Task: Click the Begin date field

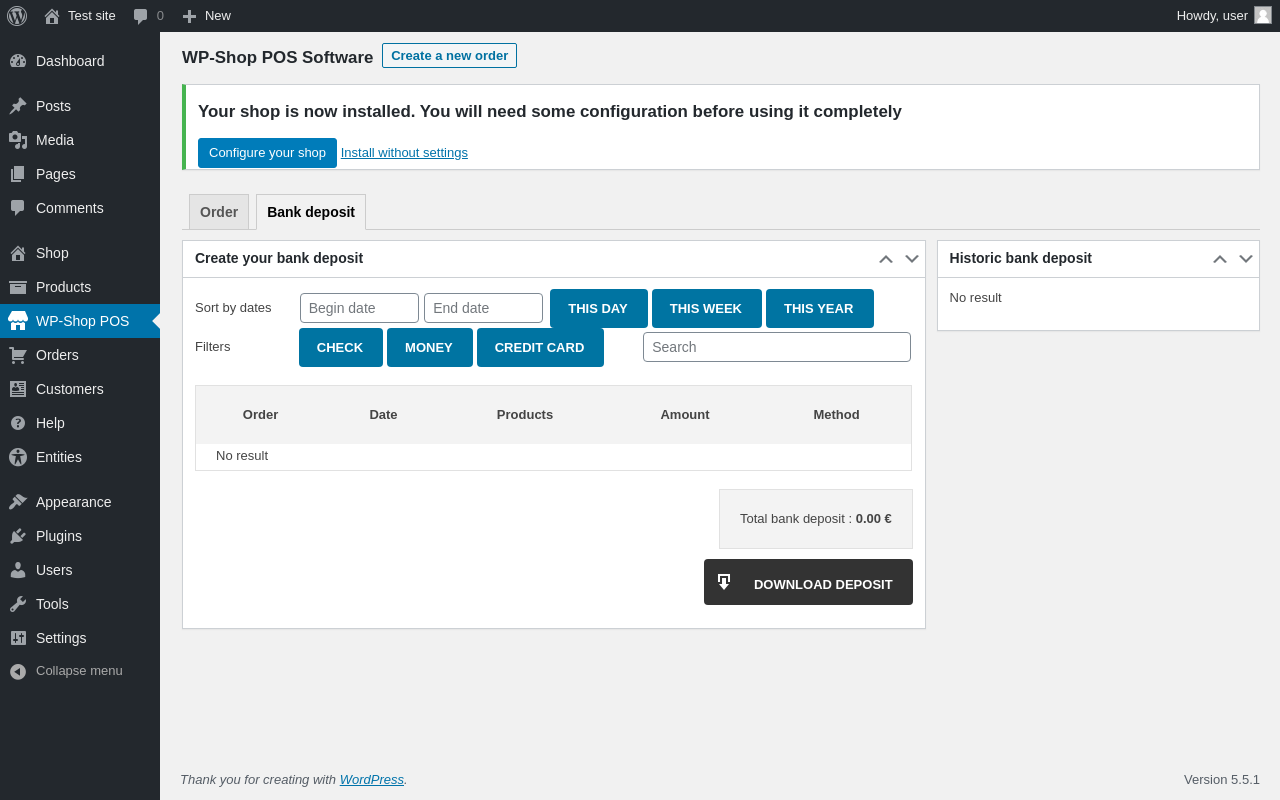Action: pos(359,308)
